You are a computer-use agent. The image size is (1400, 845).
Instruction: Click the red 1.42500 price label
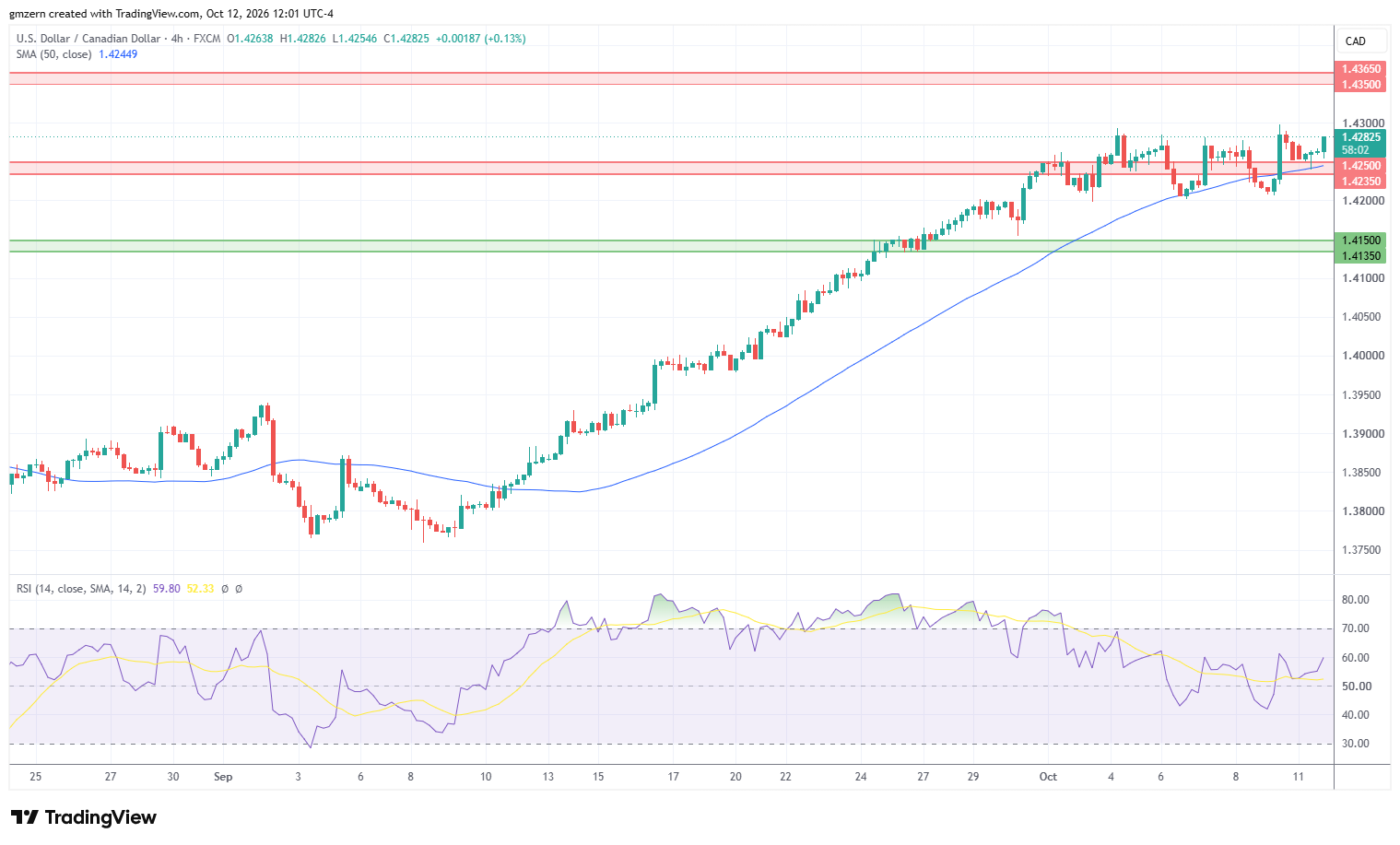tap(1360, 166)
